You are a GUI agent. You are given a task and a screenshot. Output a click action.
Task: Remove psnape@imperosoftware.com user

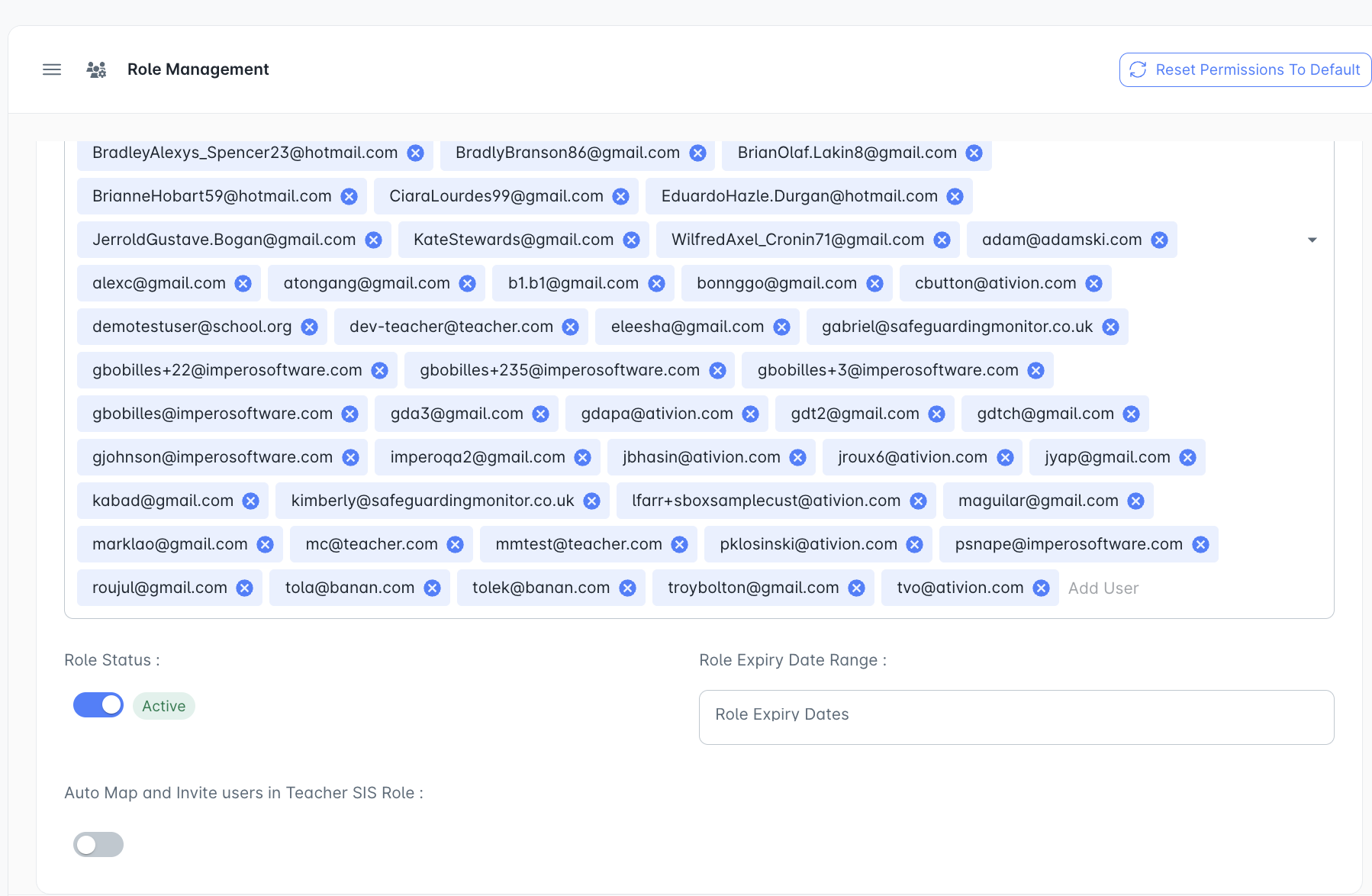click(1201, 545)
